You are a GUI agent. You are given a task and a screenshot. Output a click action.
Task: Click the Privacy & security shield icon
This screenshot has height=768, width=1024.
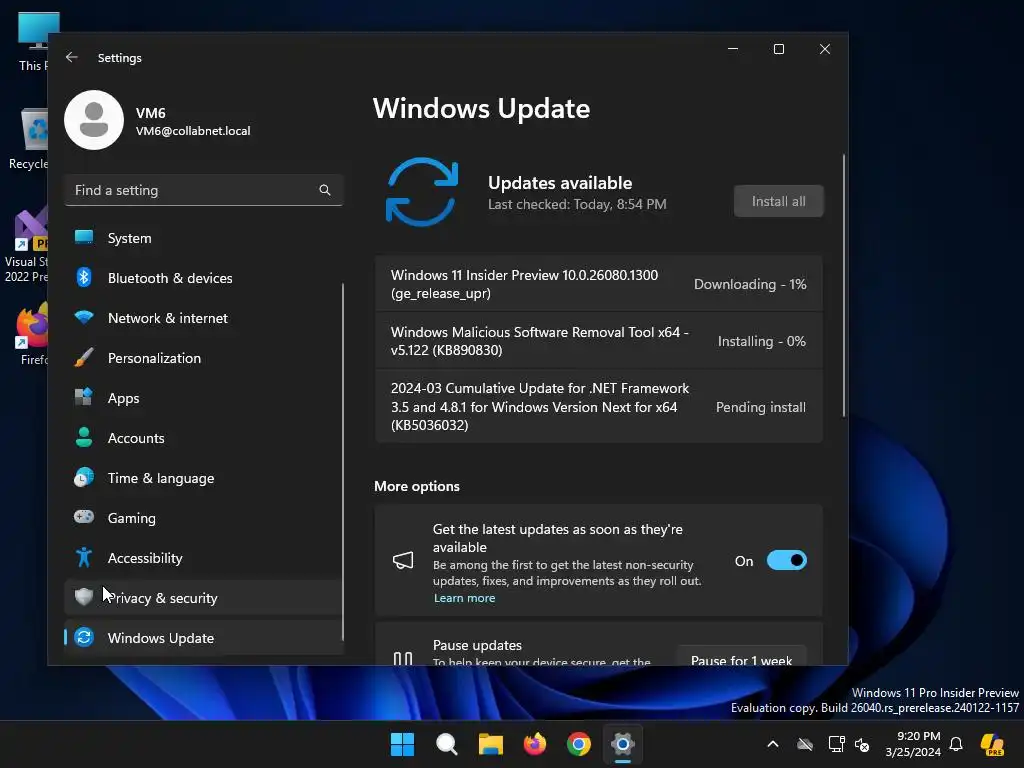click(84, 596)
